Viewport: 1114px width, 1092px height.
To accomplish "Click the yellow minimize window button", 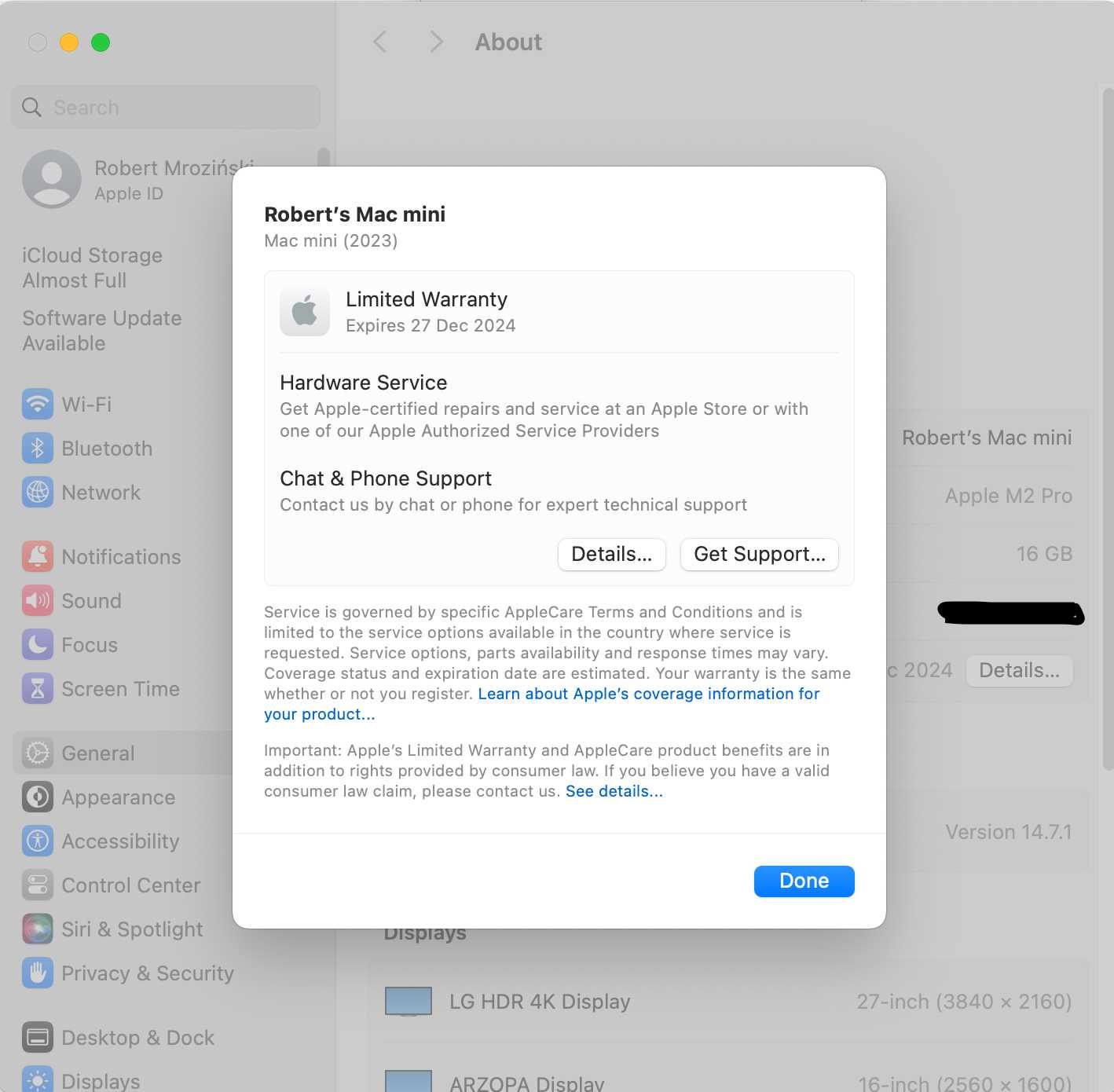I will (x=69, y=42).
